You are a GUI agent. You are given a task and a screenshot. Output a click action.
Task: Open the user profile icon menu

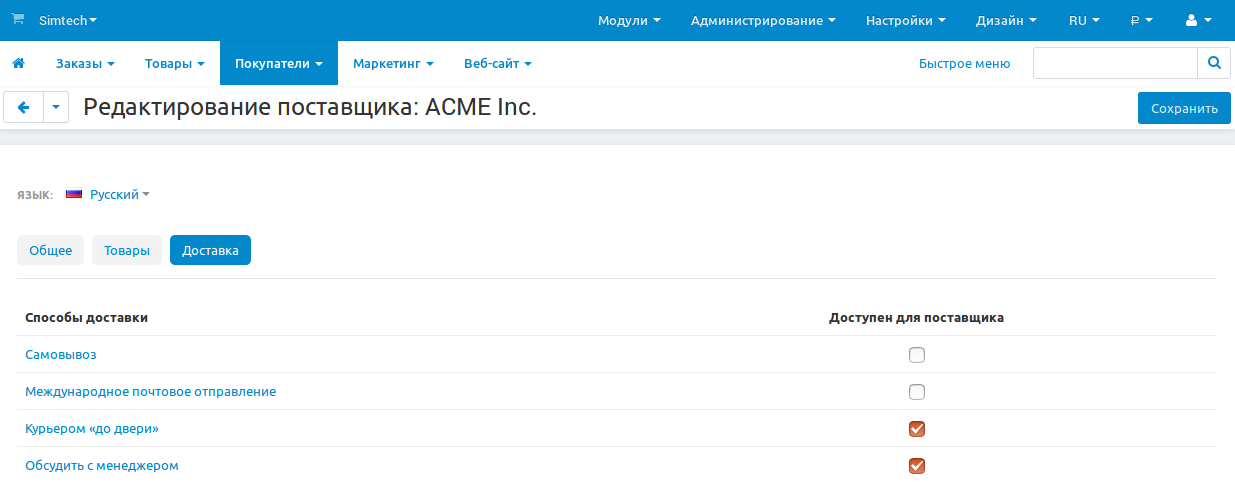tap(1198, 20)
